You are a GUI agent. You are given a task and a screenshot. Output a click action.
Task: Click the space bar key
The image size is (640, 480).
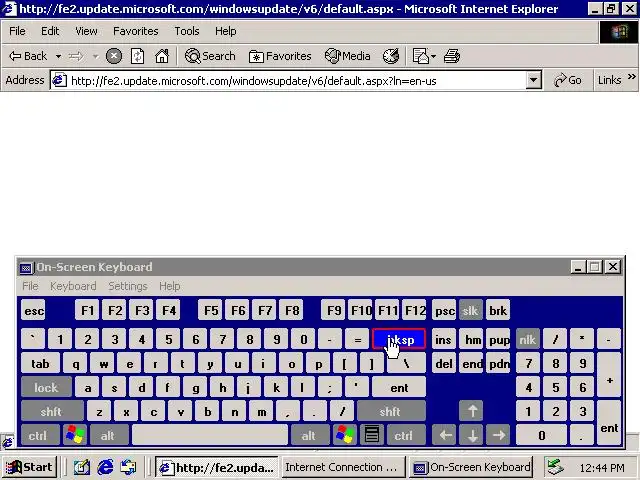209,435
